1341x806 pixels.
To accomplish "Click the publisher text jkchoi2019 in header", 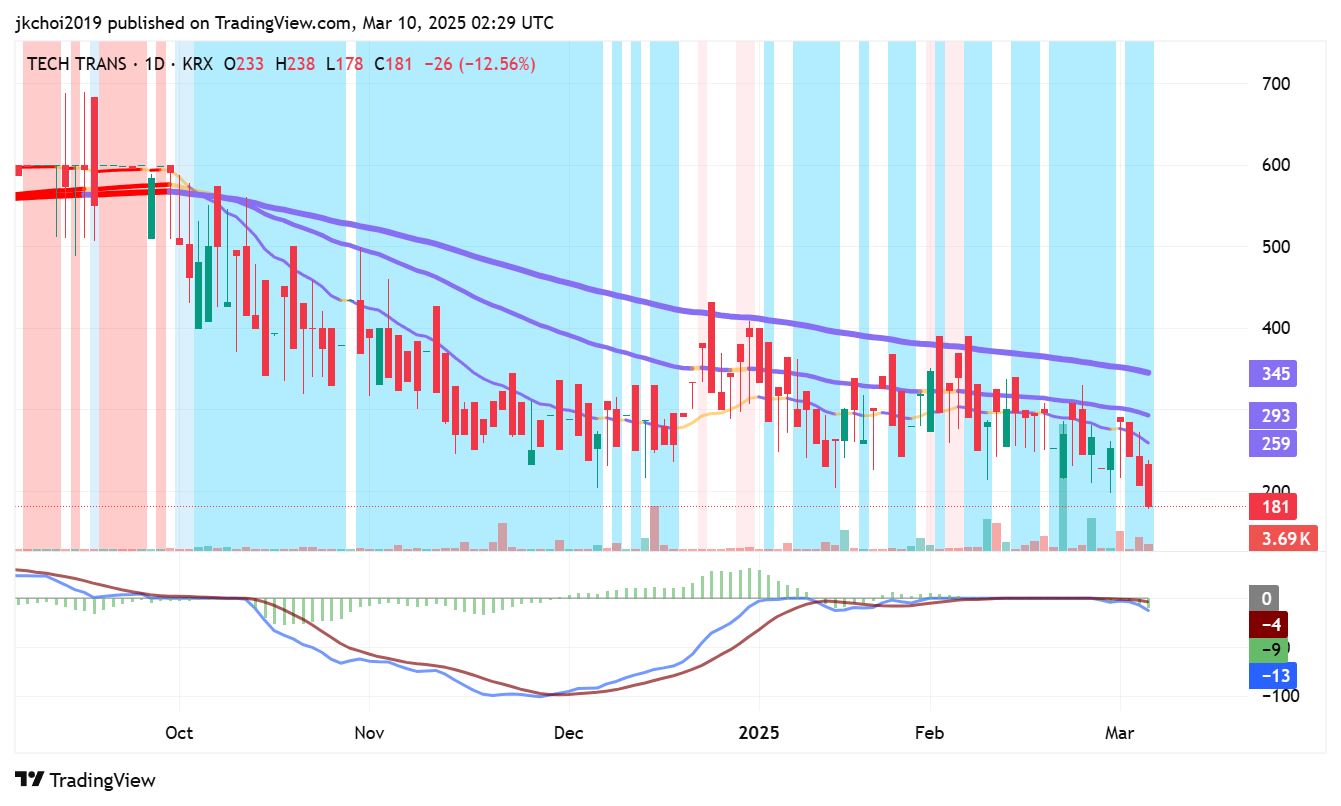I will click(61, 22).
